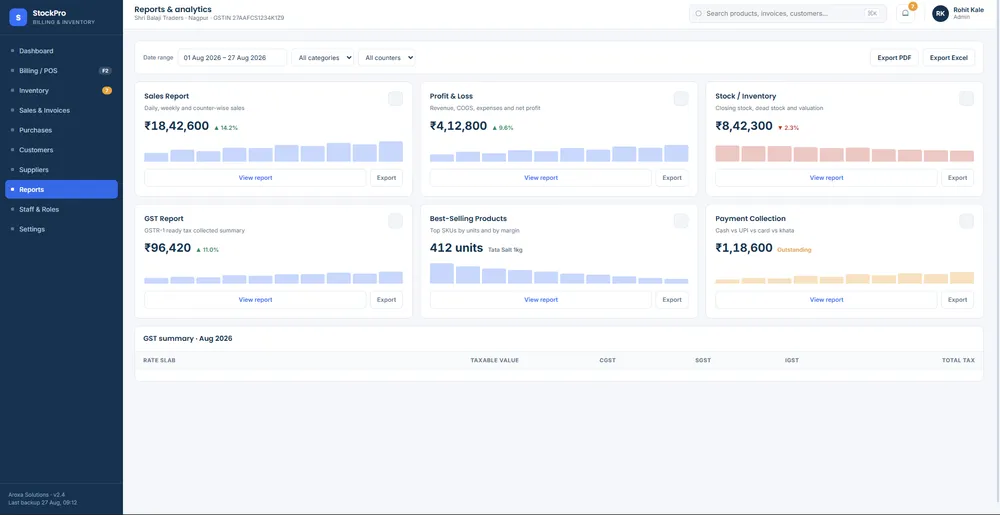Click the 412 units value
The height and width of the screenshot is (515, 1000).
point(457,248)
